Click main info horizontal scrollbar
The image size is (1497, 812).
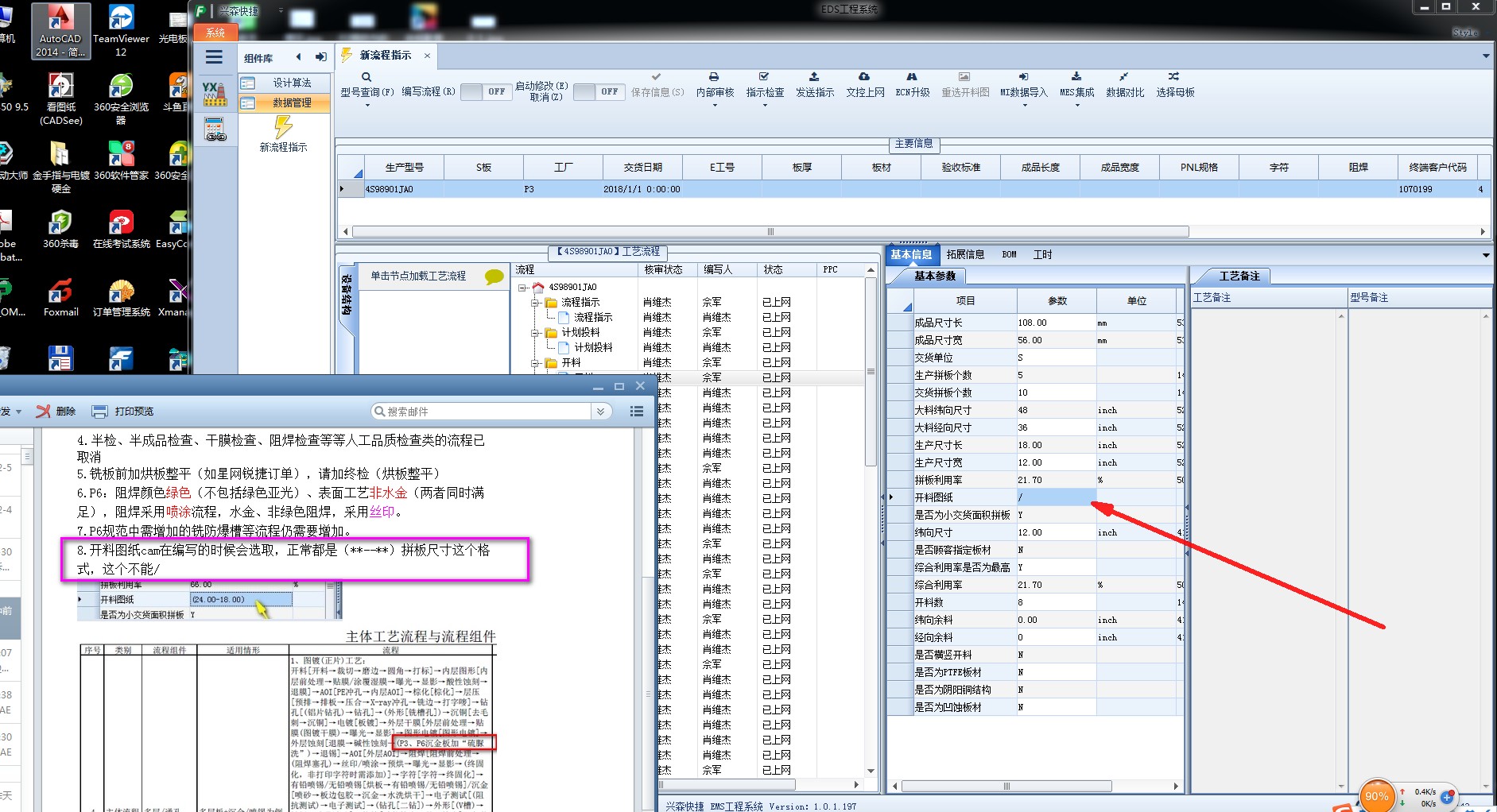coord(770,232)
